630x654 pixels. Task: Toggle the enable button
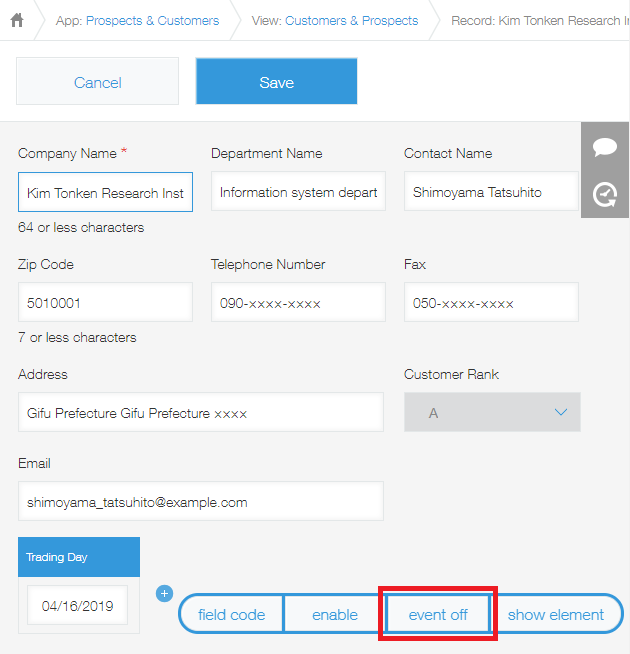coord(335,614)
